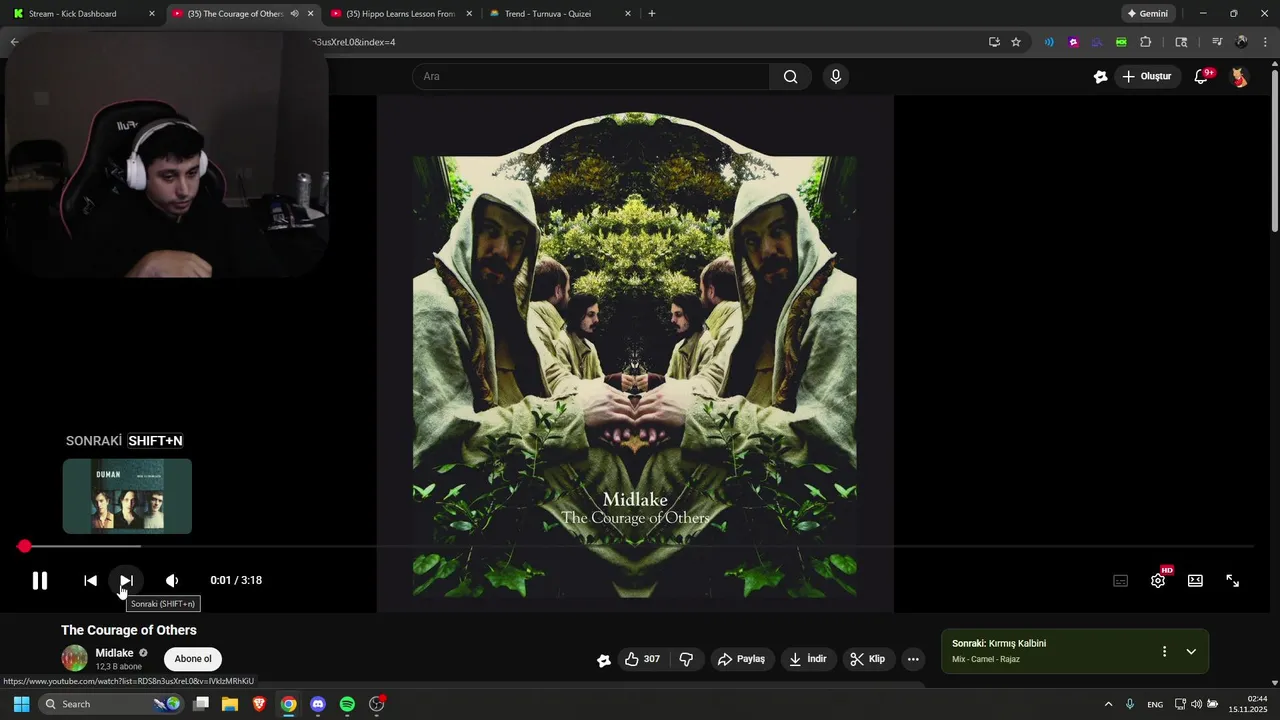Open File Explorer from taskbar
1280x720 pixels.
click(x=230, y=704)
